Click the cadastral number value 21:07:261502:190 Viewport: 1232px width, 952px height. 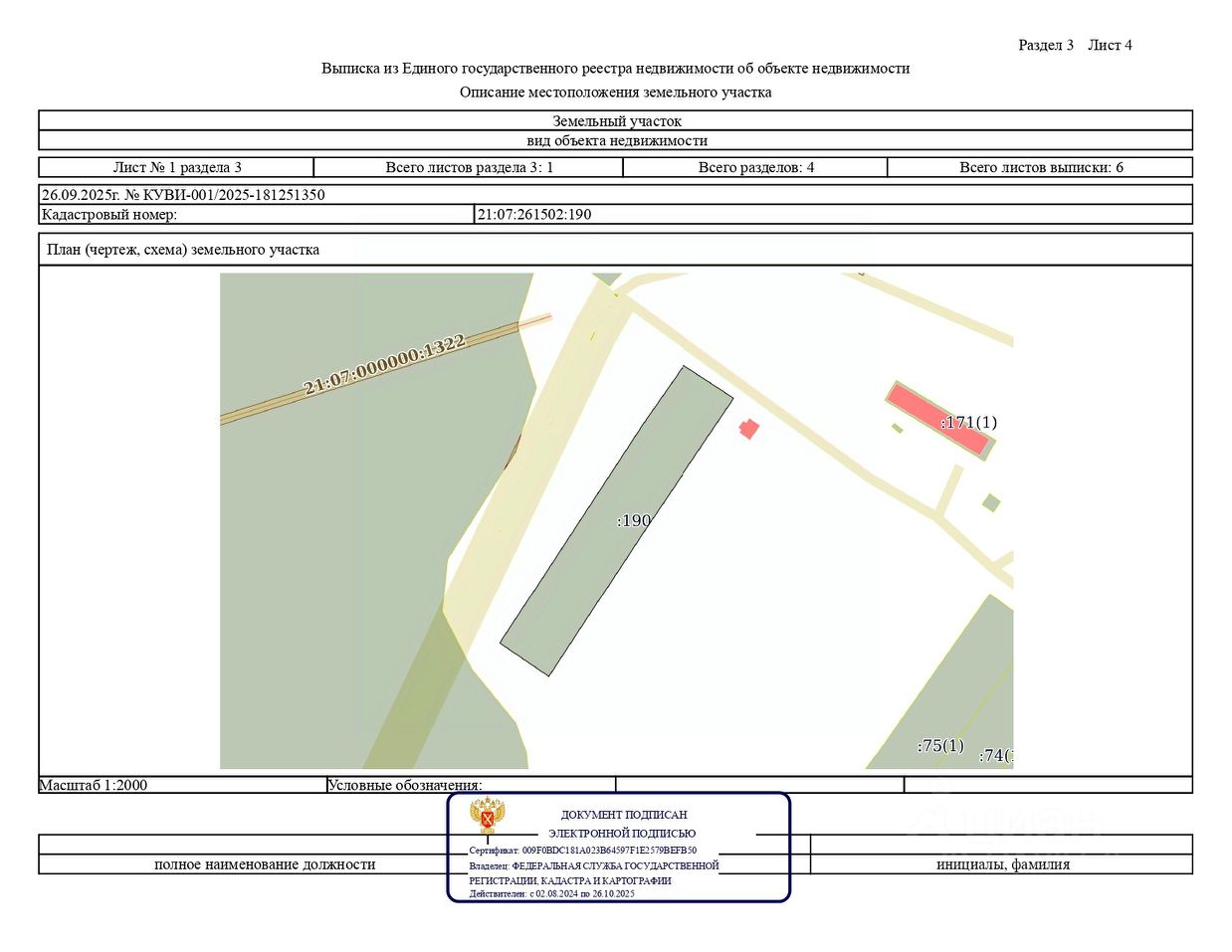pyautogui.click(x=534, y=214)
